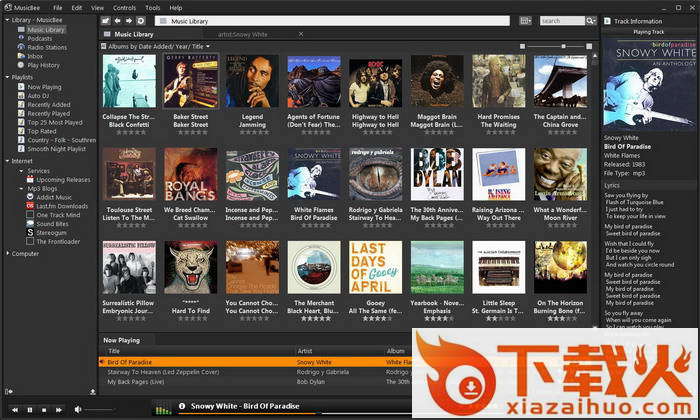Viewport: 700px width, 420px height.
Task: Collapse the Internet section
Action: [x=7, y=161]
